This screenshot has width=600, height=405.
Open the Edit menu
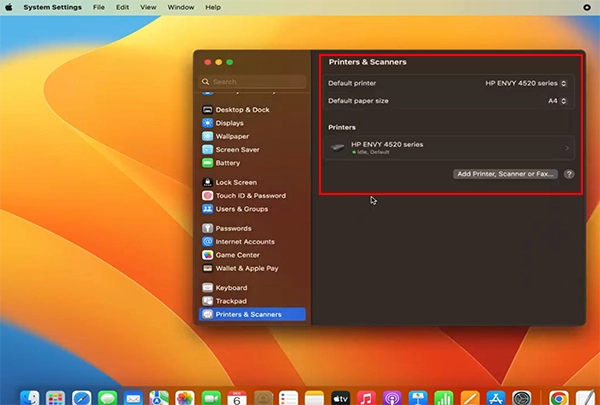point(122,7)
